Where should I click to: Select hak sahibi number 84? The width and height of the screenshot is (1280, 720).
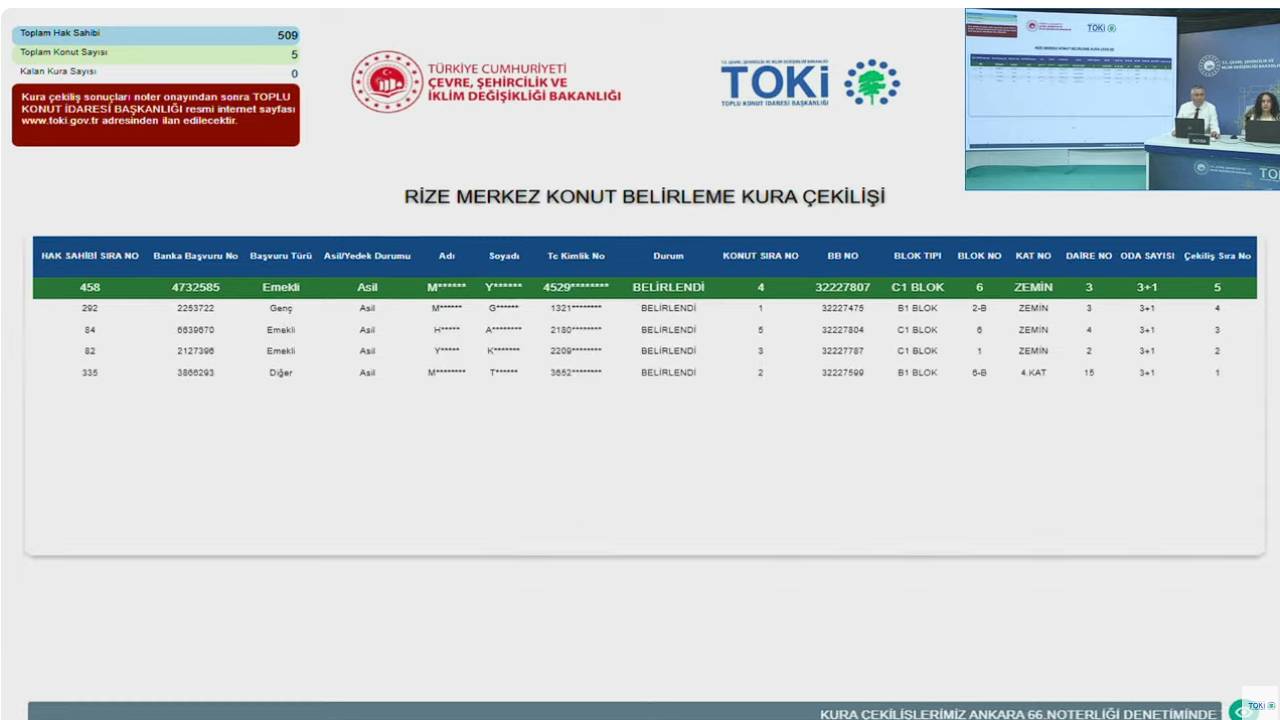[90, 330]
